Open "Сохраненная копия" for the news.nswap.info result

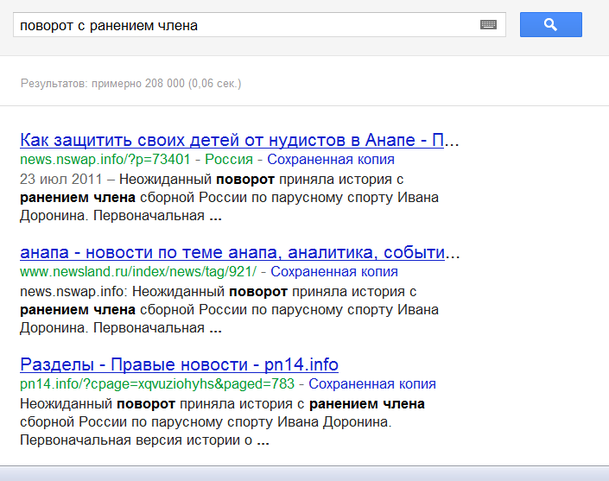[332, 160]
